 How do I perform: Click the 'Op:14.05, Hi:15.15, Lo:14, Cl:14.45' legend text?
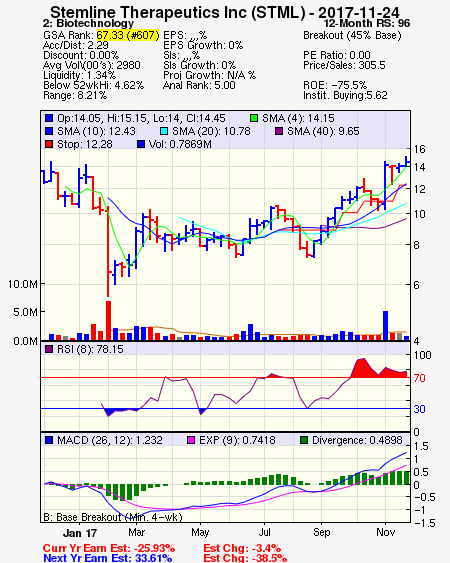tap(142, 118)
